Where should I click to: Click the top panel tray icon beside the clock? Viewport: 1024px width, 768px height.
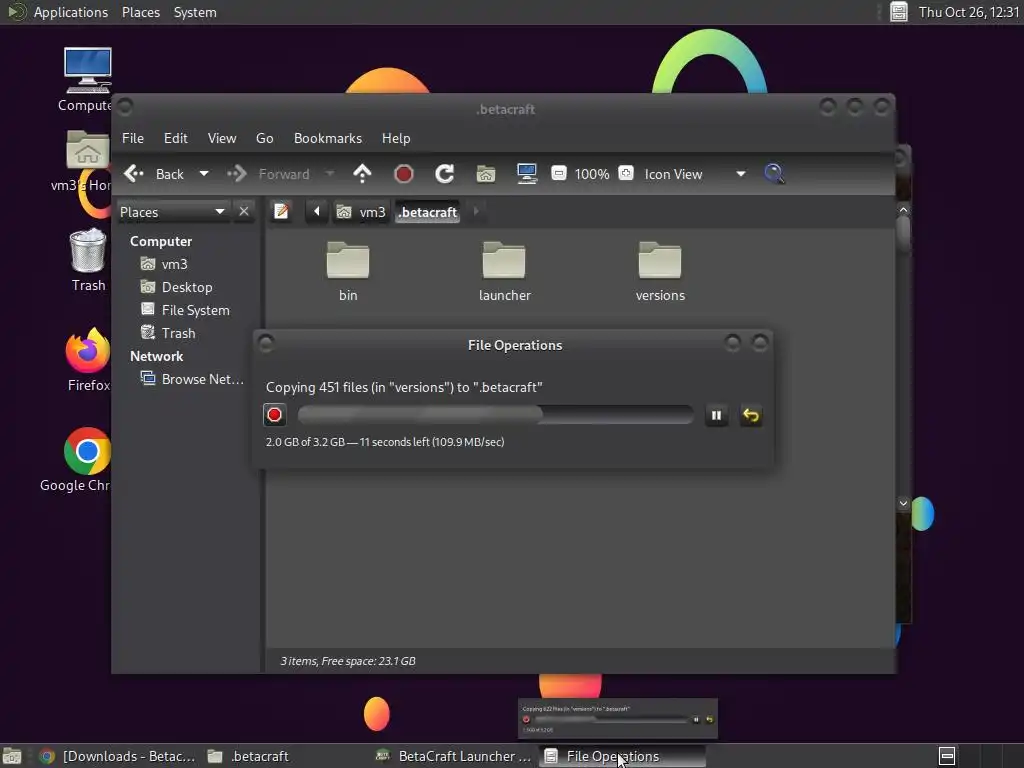[x=899, y=12]
